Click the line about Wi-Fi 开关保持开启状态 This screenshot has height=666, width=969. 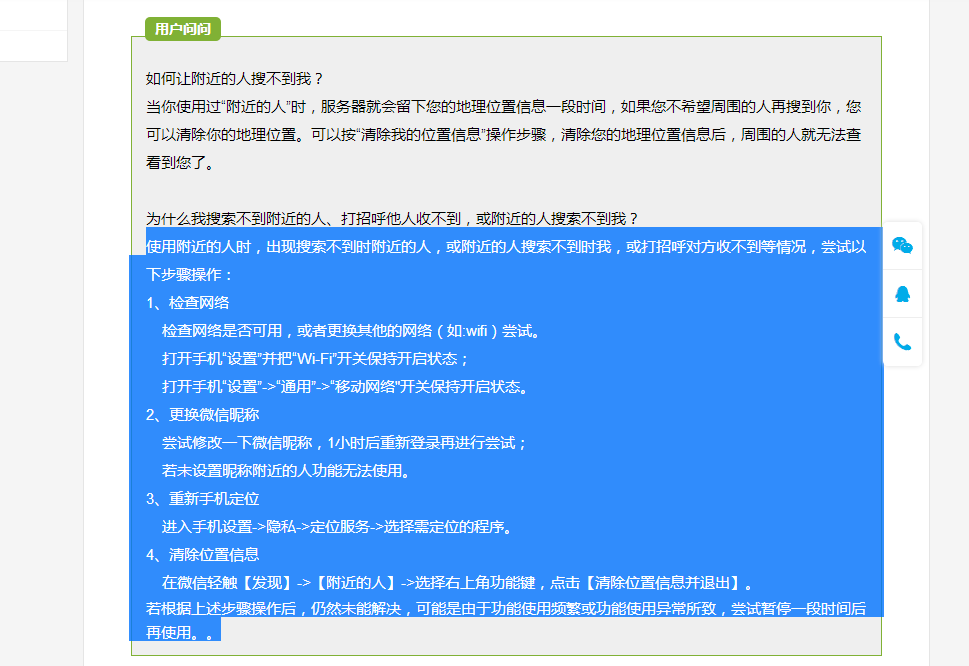point(316,359)
